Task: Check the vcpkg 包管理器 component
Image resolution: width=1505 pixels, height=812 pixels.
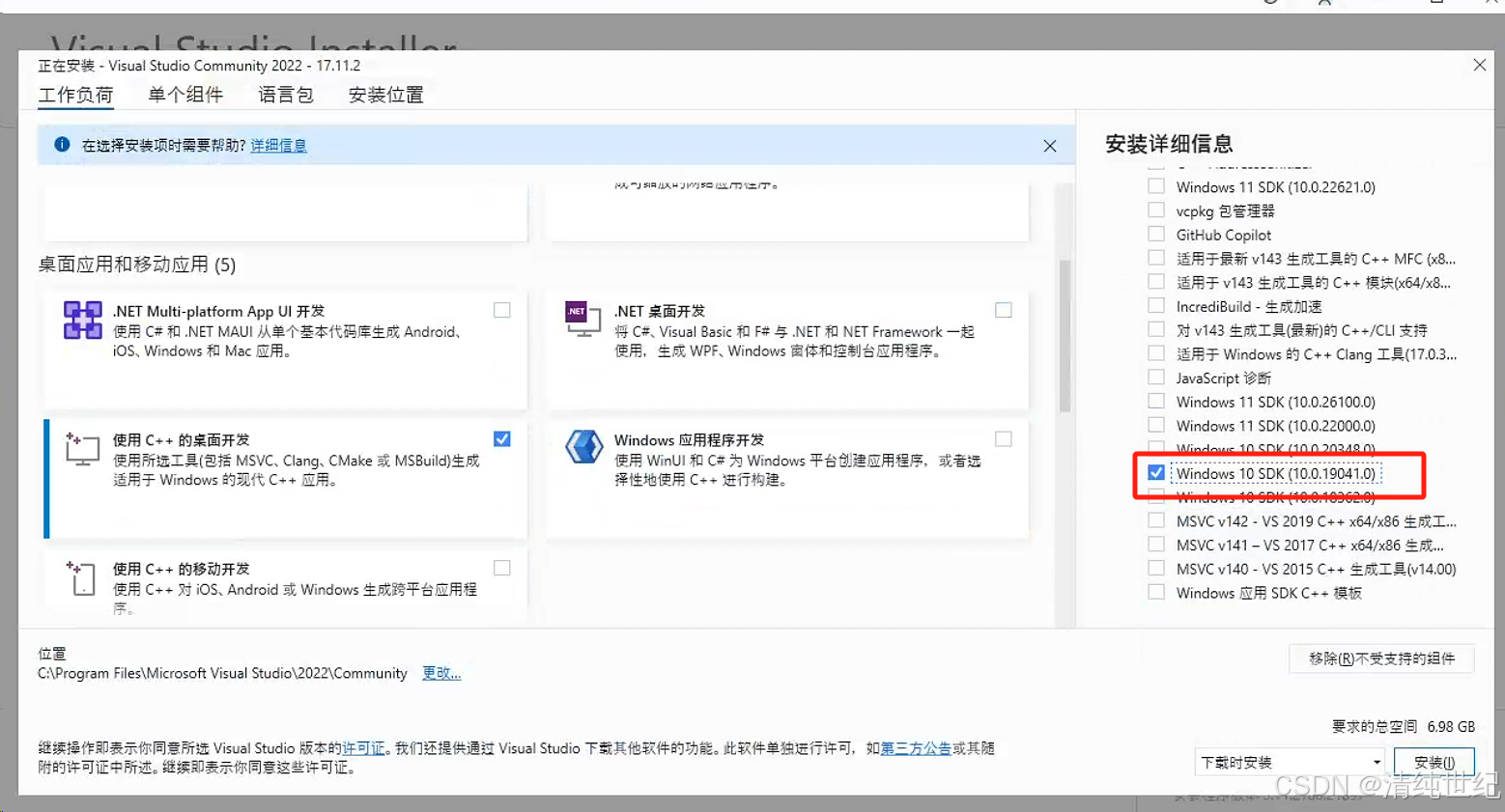Action: (x=1156, y=210)
